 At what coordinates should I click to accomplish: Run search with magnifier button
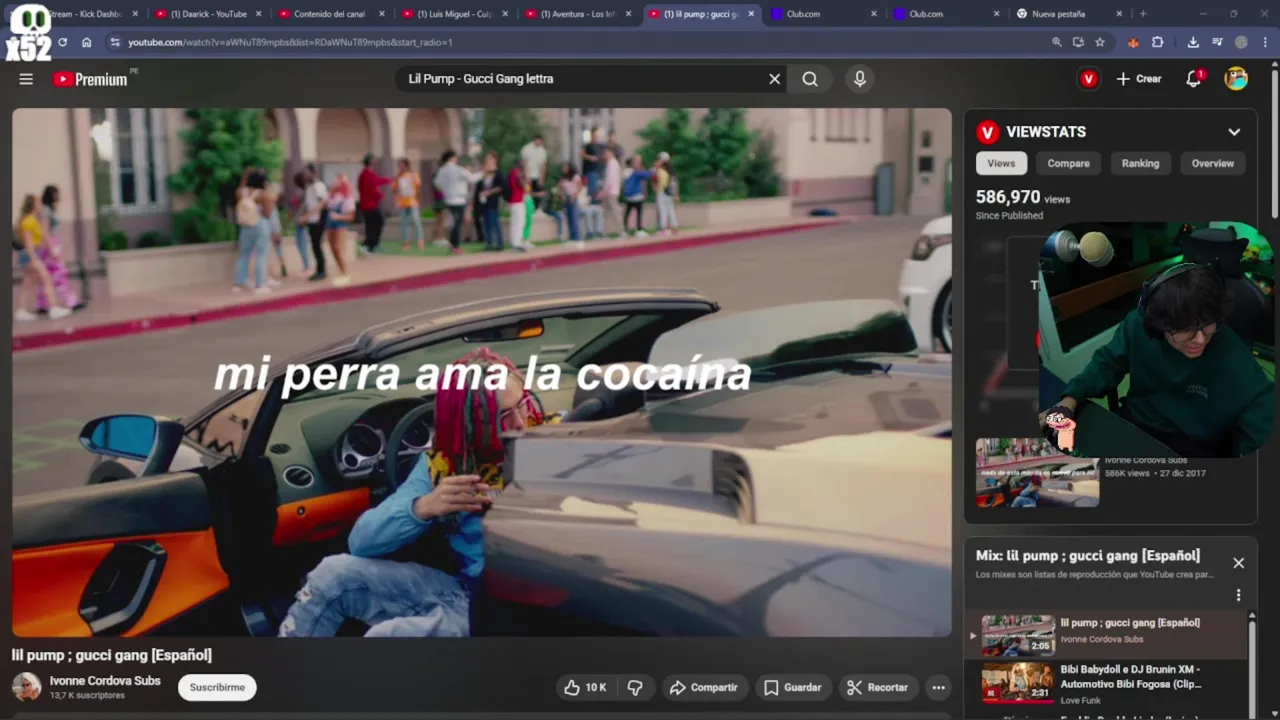coord(810,79)
